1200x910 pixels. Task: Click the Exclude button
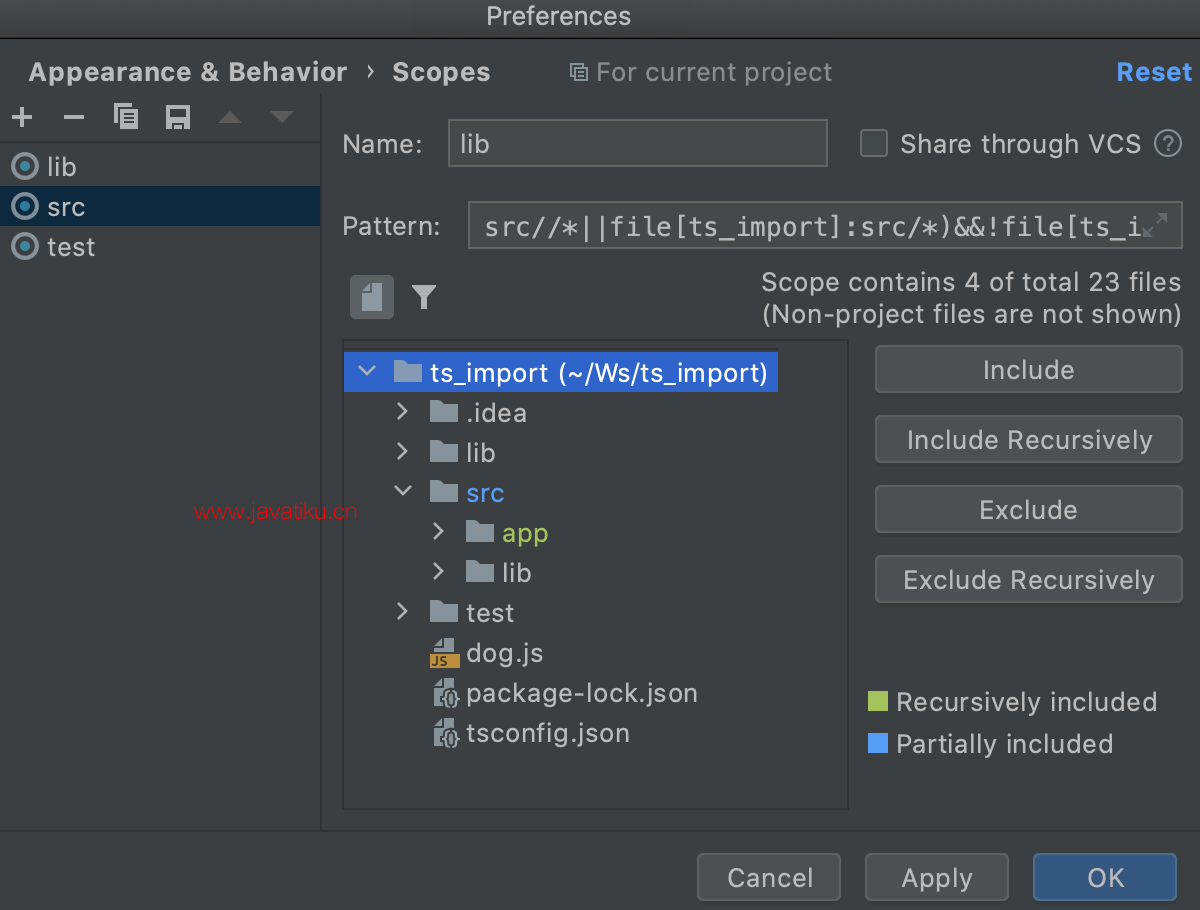tap(1029, 510)
